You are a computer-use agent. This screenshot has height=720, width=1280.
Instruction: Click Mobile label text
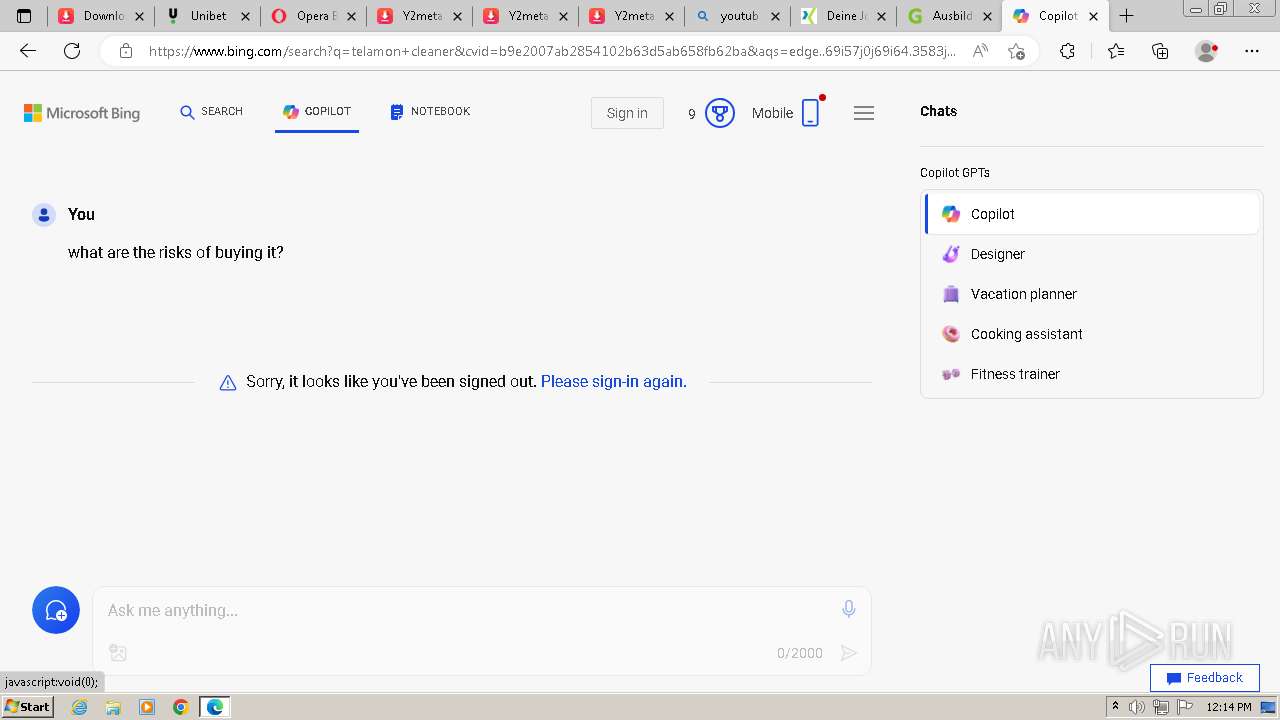pos(772,113)
